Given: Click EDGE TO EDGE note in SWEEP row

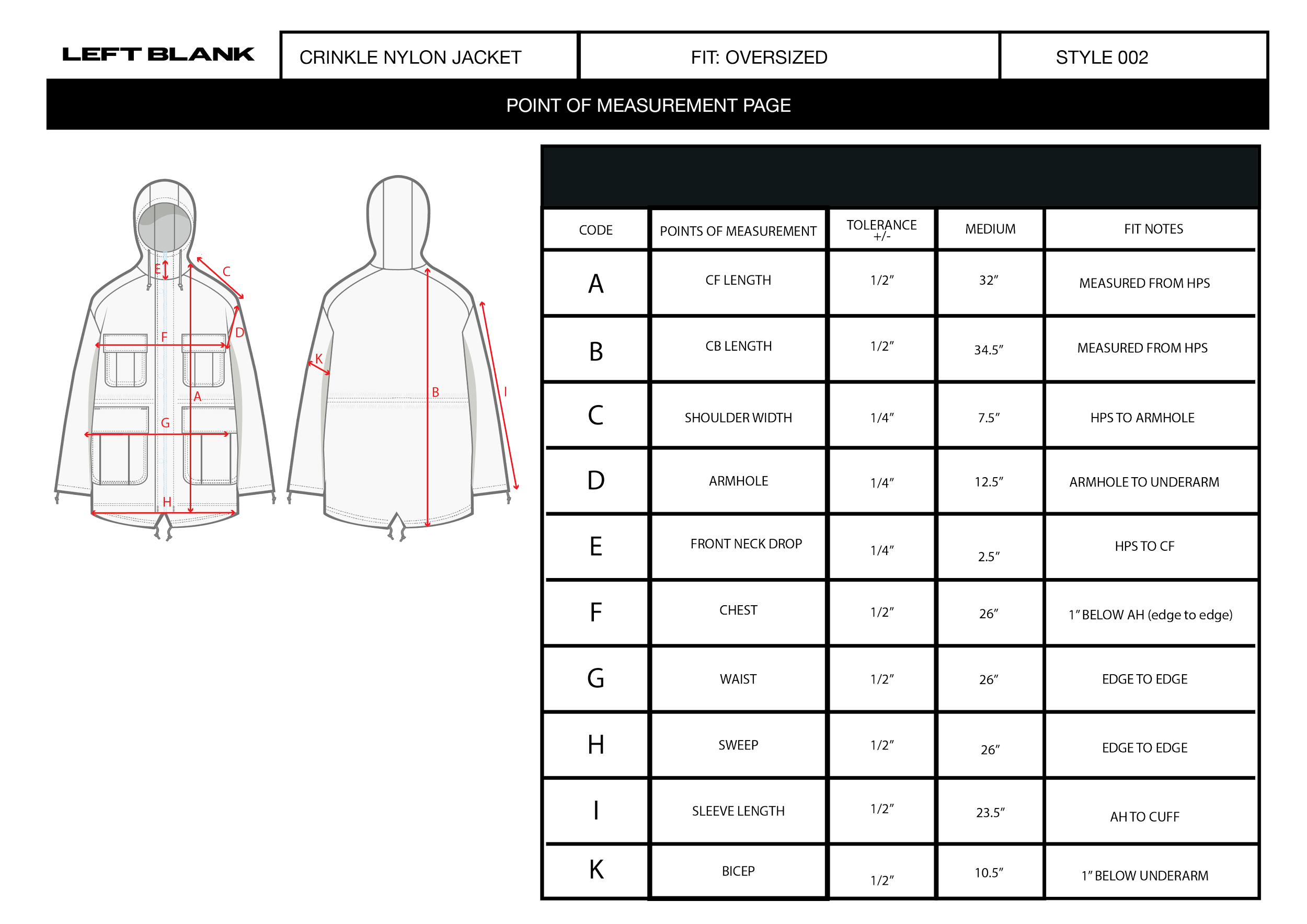Looking at the screenshot, I should point(1144,748).
